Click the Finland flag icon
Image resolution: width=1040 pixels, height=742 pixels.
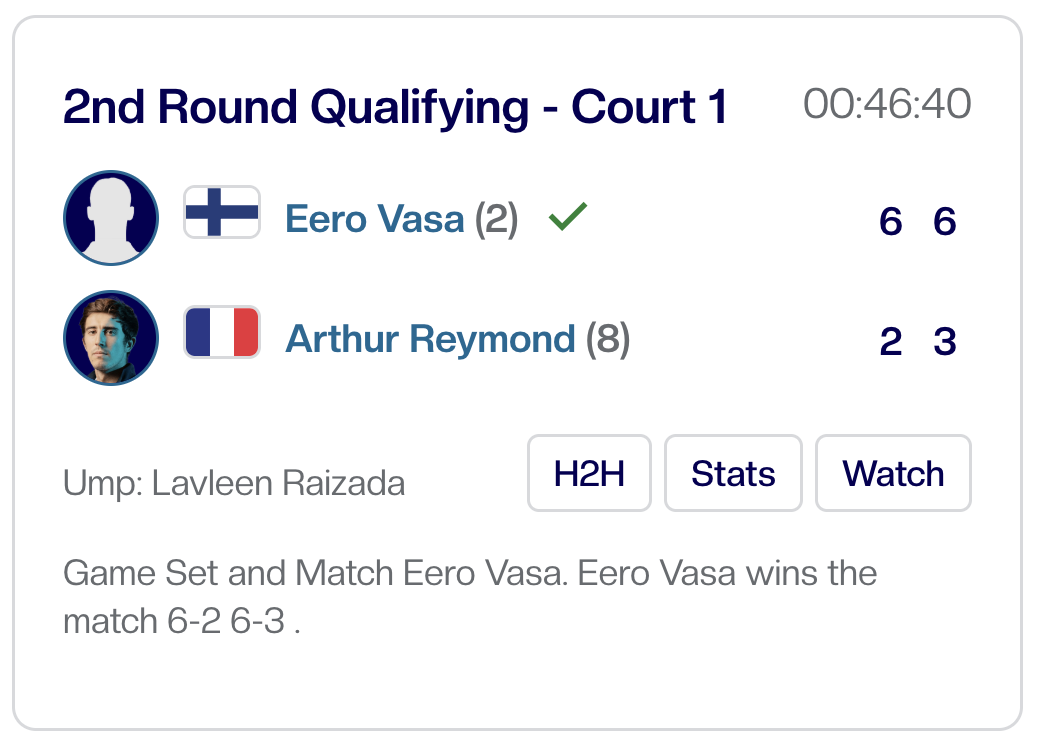coord(222,213)
